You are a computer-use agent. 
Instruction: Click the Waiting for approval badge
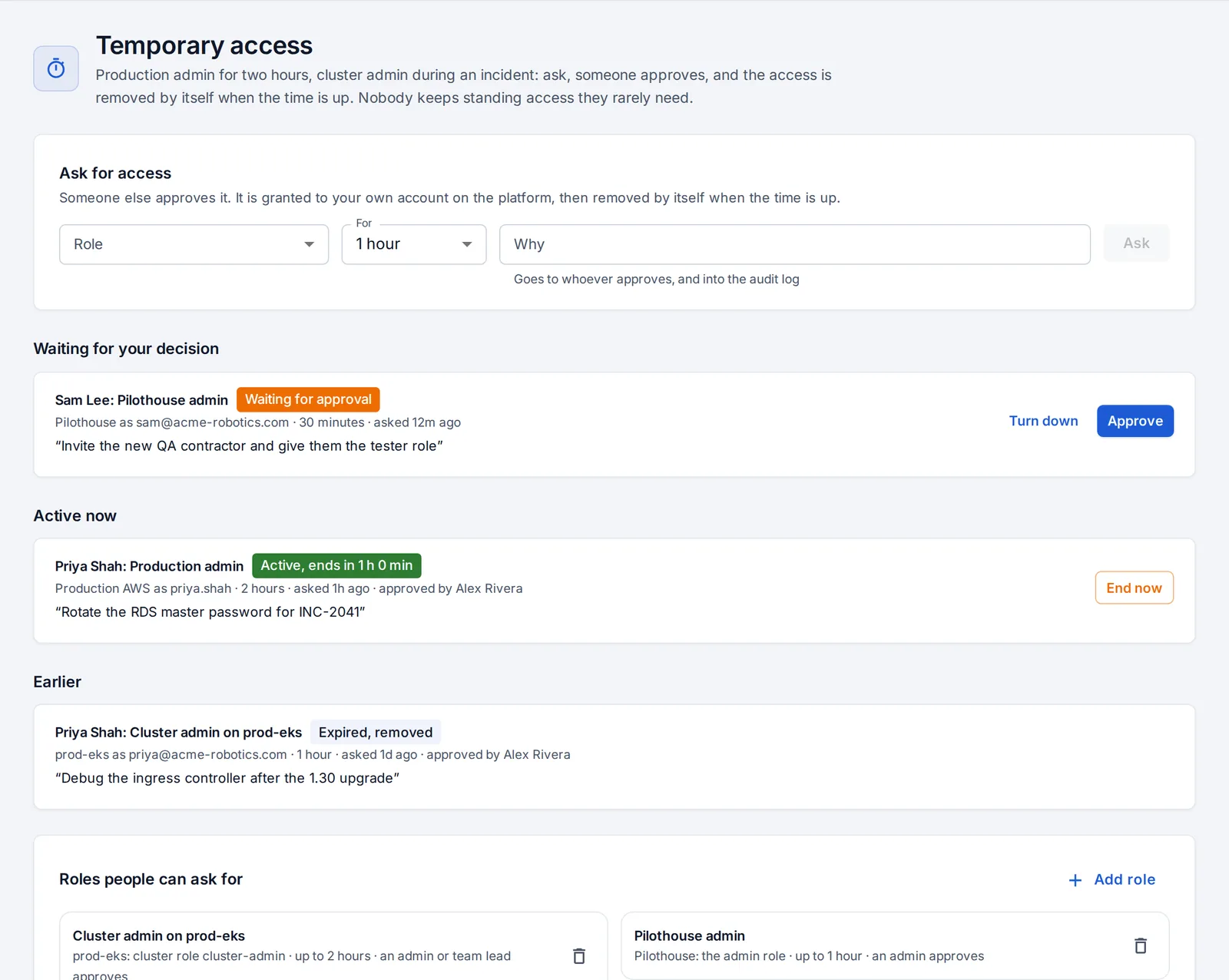tap(308, 399)
